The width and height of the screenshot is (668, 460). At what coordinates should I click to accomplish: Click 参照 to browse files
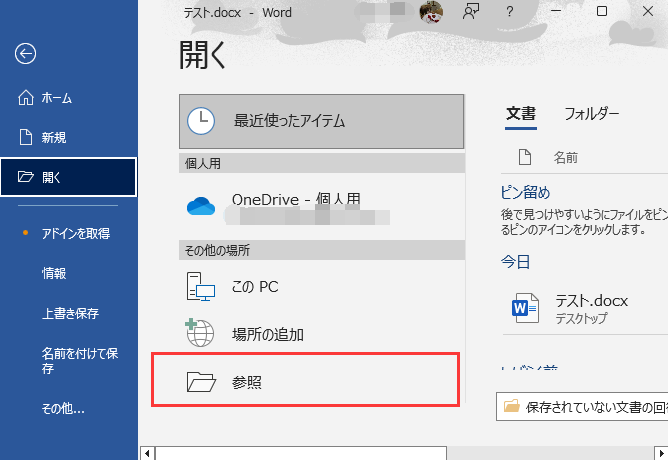[305, 380]
